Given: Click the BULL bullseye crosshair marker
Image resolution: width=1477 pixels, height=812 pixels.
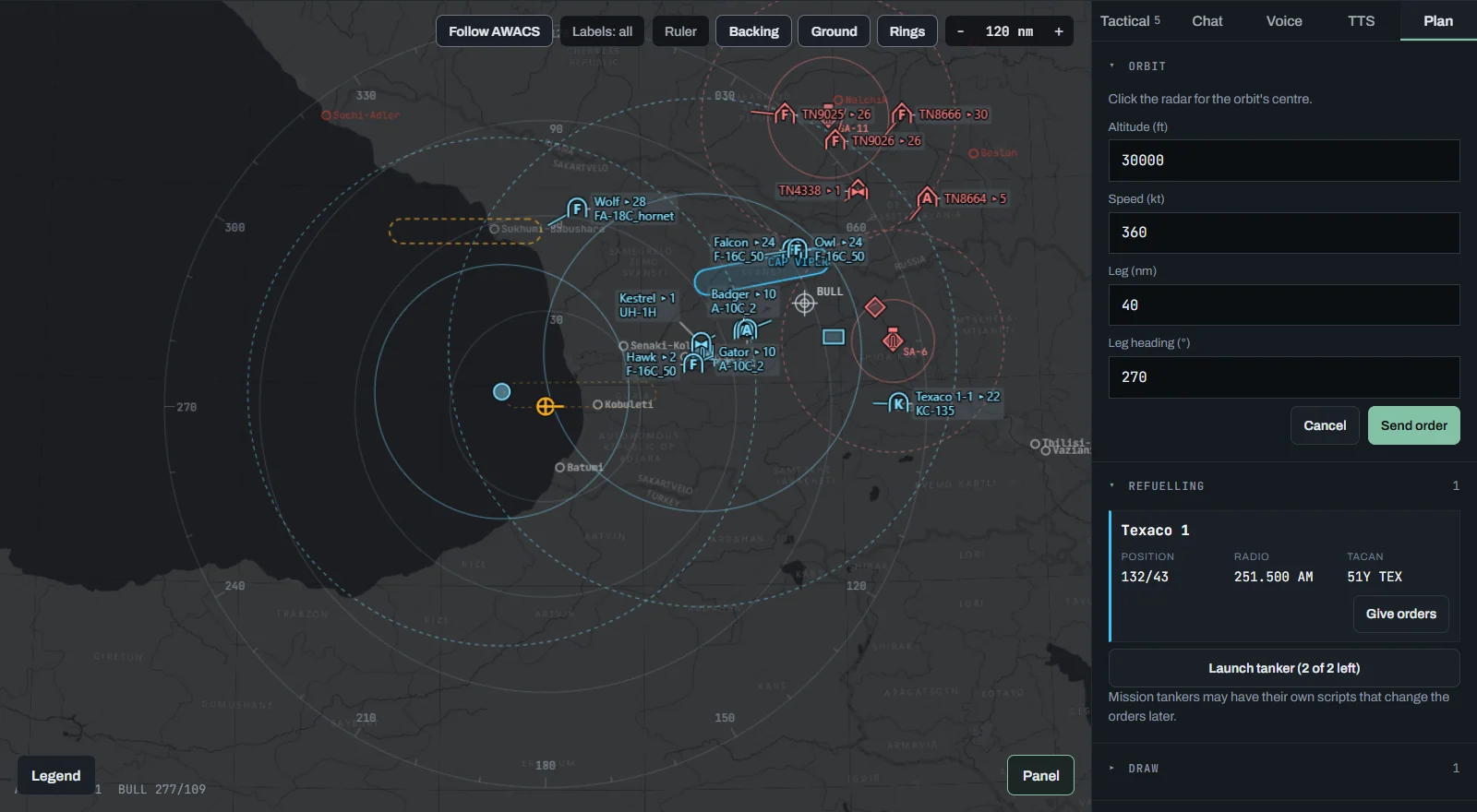Looking at the screenshot, I should pos(805,303).
